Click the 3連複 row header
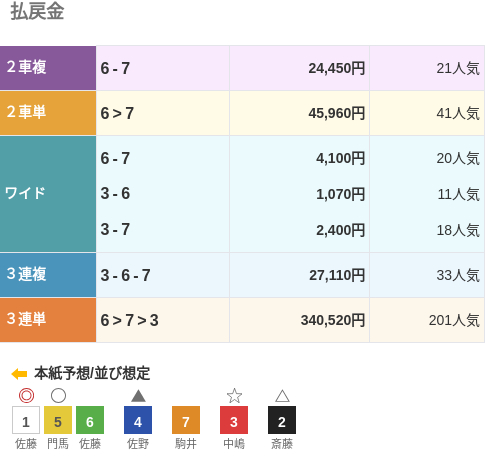 coord(48,275)
